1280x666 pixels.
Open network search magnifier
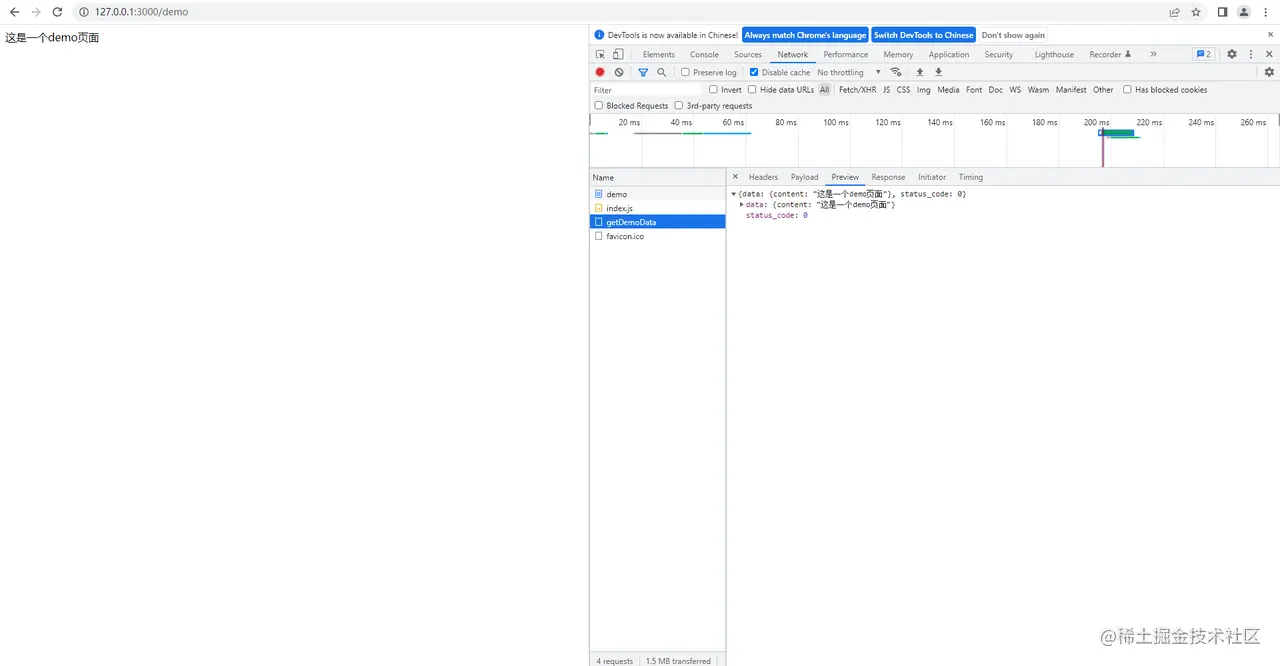(x=661, y=72)
